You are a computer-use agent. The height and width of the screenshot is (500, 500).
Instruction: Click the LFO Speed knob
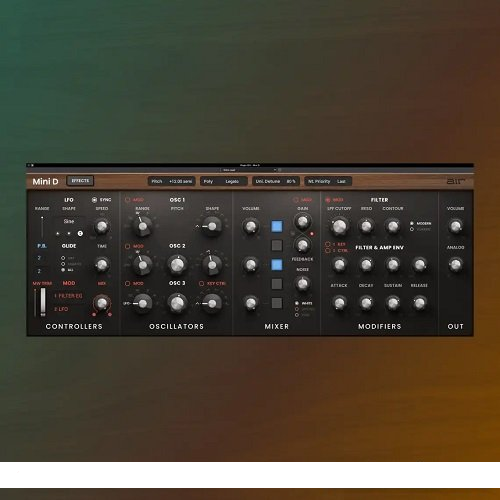click(x=102, y=226)
